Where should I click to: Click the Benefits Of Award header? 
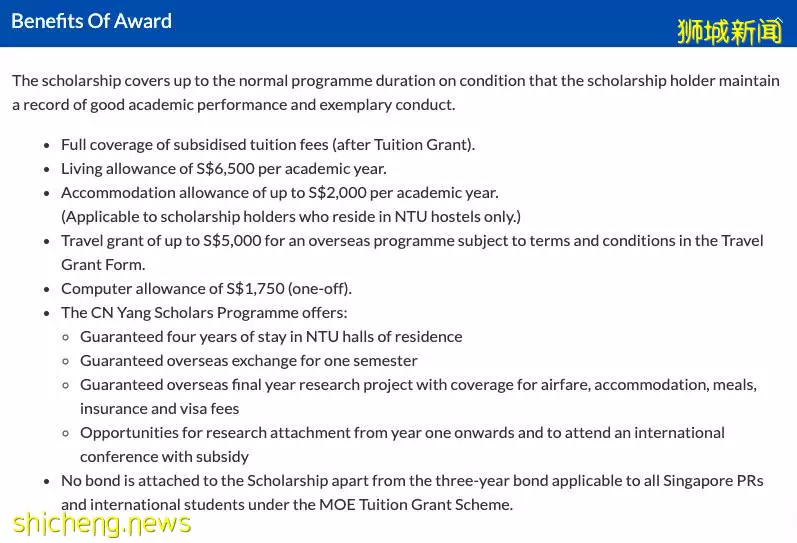pos(91,21)
